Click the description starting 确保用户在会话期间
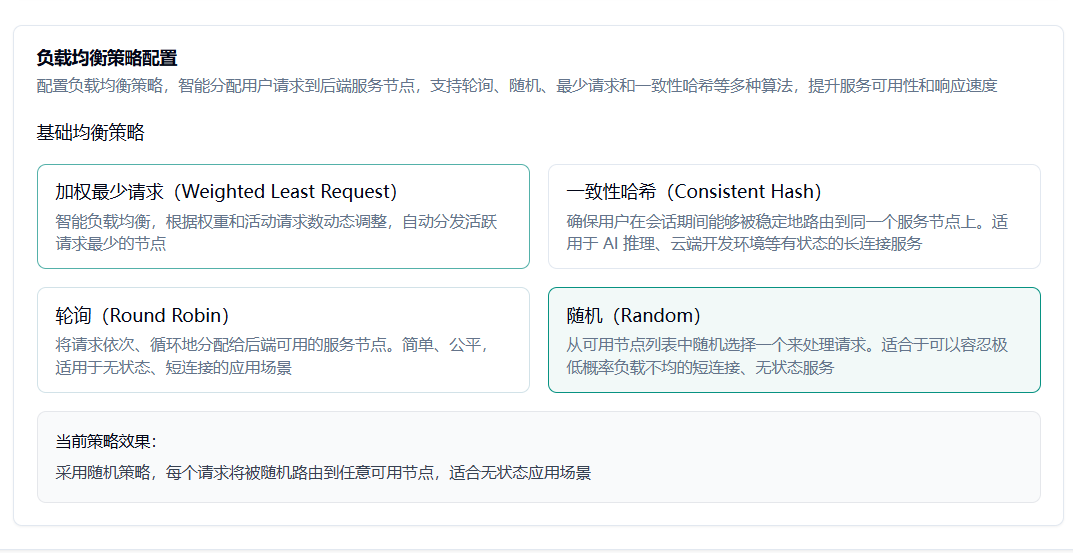 [786, 222]
